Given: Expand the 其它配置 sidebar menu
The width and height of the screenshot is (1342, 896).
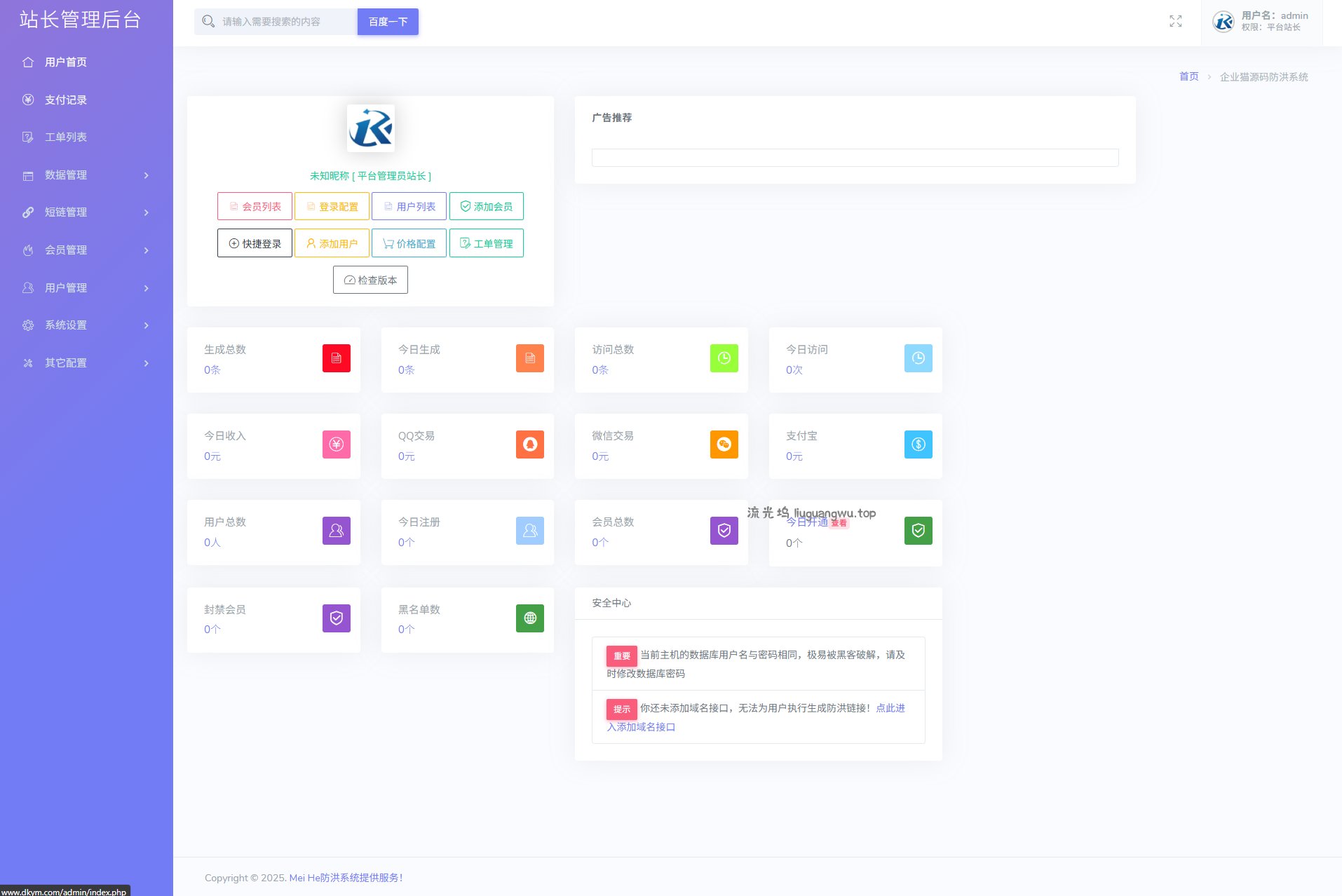Looking at the screenshot, I should point(86,363).
